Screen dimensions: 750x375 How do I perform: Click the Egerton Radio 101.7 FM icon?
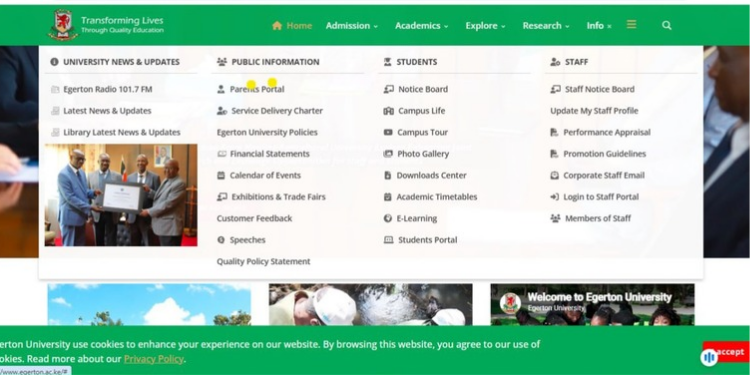[55, 89]
